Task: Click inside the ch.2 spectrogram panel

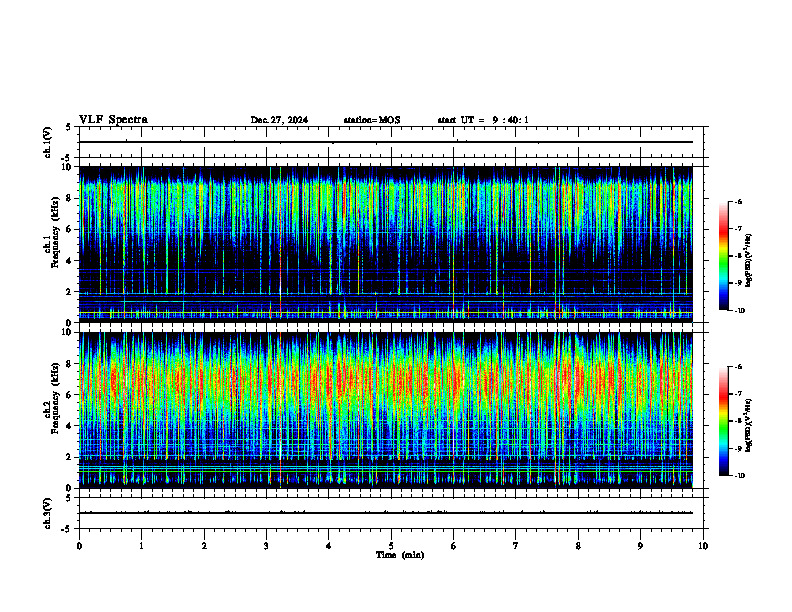Action: click(386, 410)
